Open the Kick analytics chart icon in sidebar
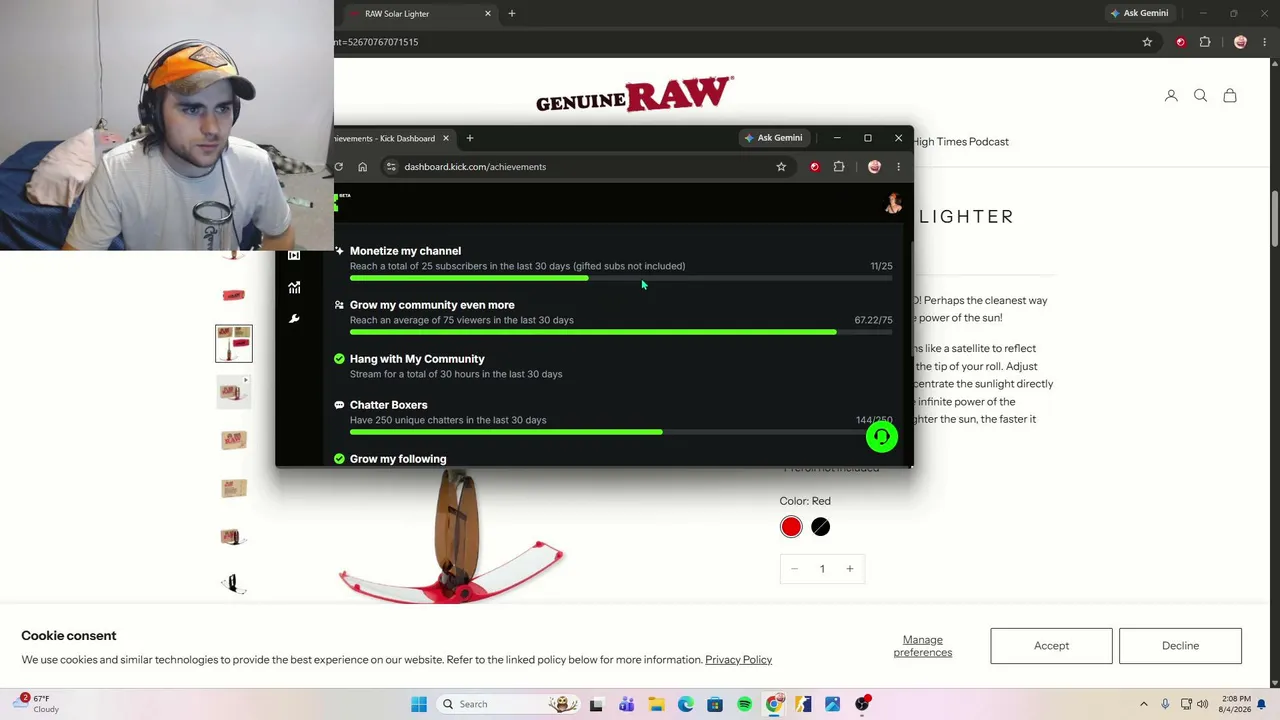 coord(294,288)
